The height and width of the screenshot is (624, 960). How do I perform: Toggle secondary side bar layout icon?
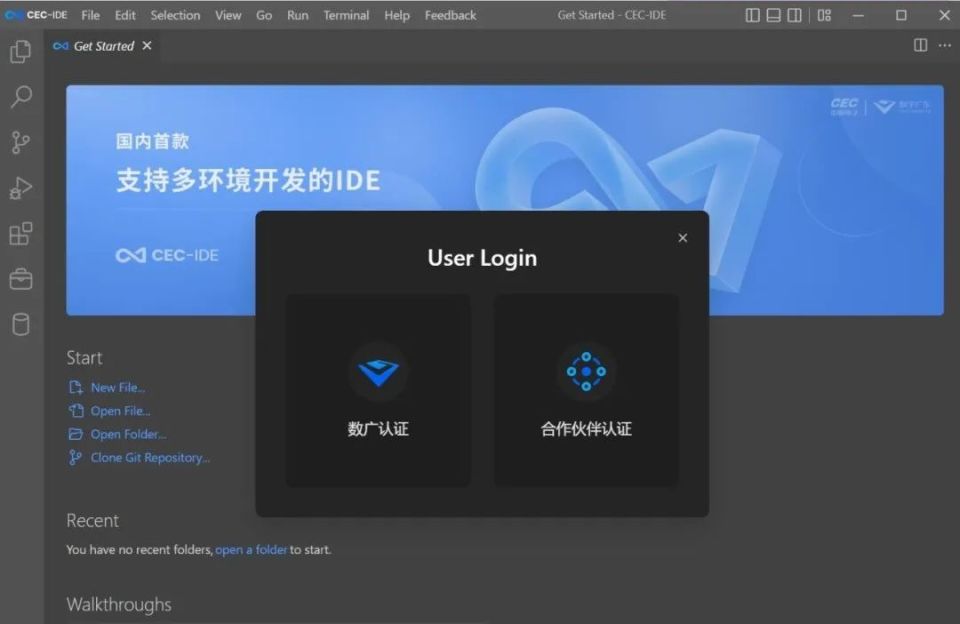794,15
